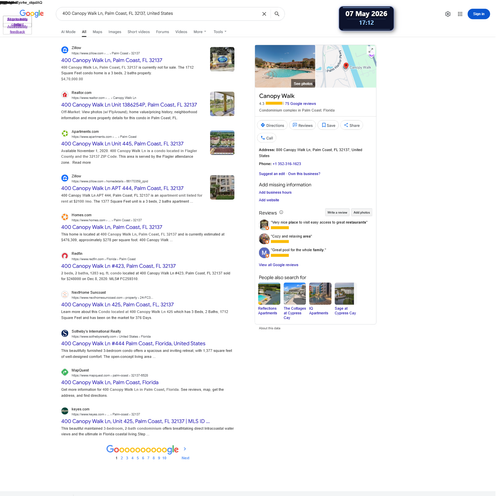
Task: Click See photos on pool image
Action: [x=303, y=83]
